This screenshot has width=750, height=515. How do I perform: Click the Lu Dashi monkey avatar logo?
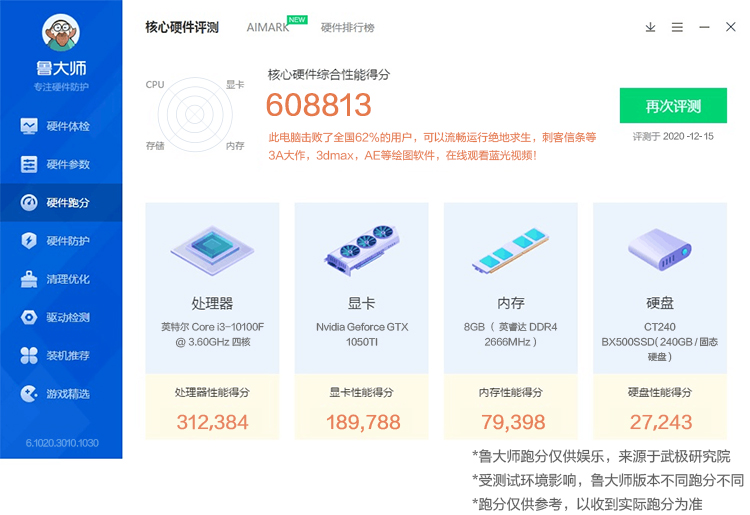tap(61, 33)
